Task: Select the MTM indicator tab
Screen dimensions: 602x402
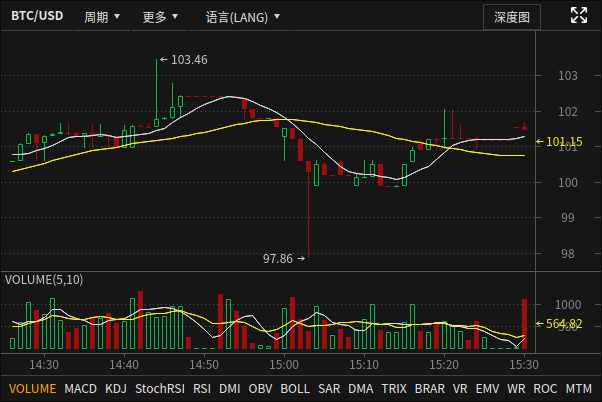Action: (579, 389)
